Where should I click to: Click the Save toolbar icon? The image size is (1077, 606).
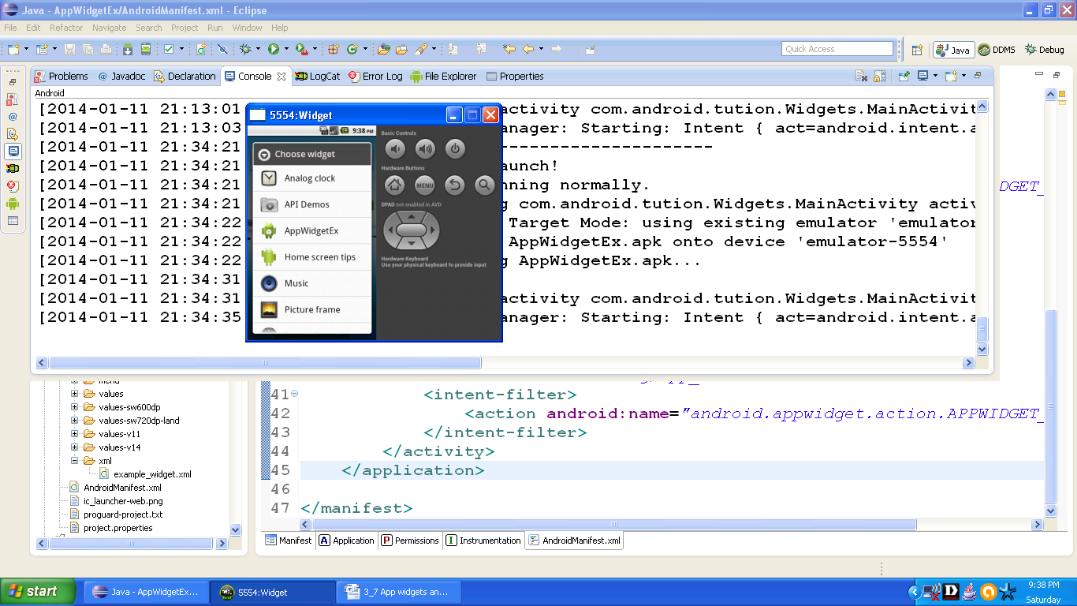(x=69, y=49)
